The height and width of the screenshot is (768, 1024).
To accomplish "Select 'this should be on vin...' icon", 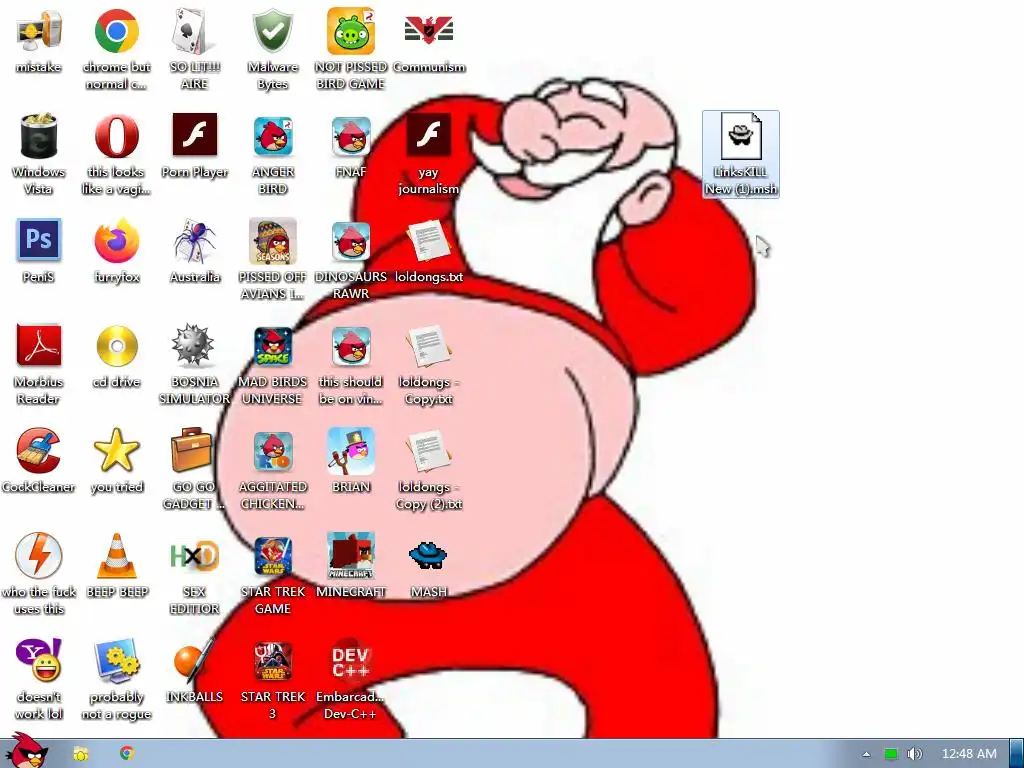I will [x=351, y=346].
